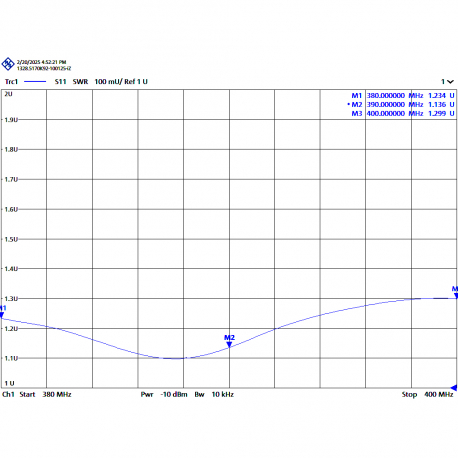Edit the Stop 400 MHz frequency field
The image size is (458, 458).
click(x=427, y=394)
